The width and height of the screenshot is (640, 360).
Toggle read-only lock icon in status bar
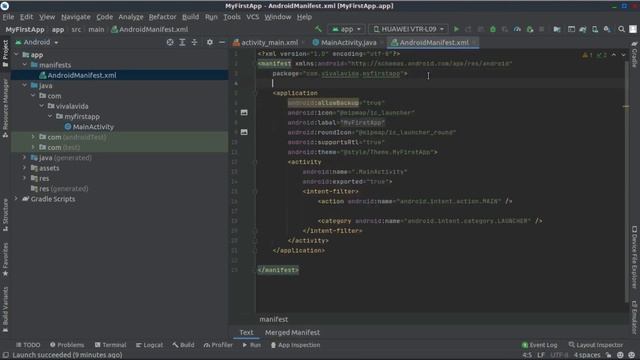608,355
